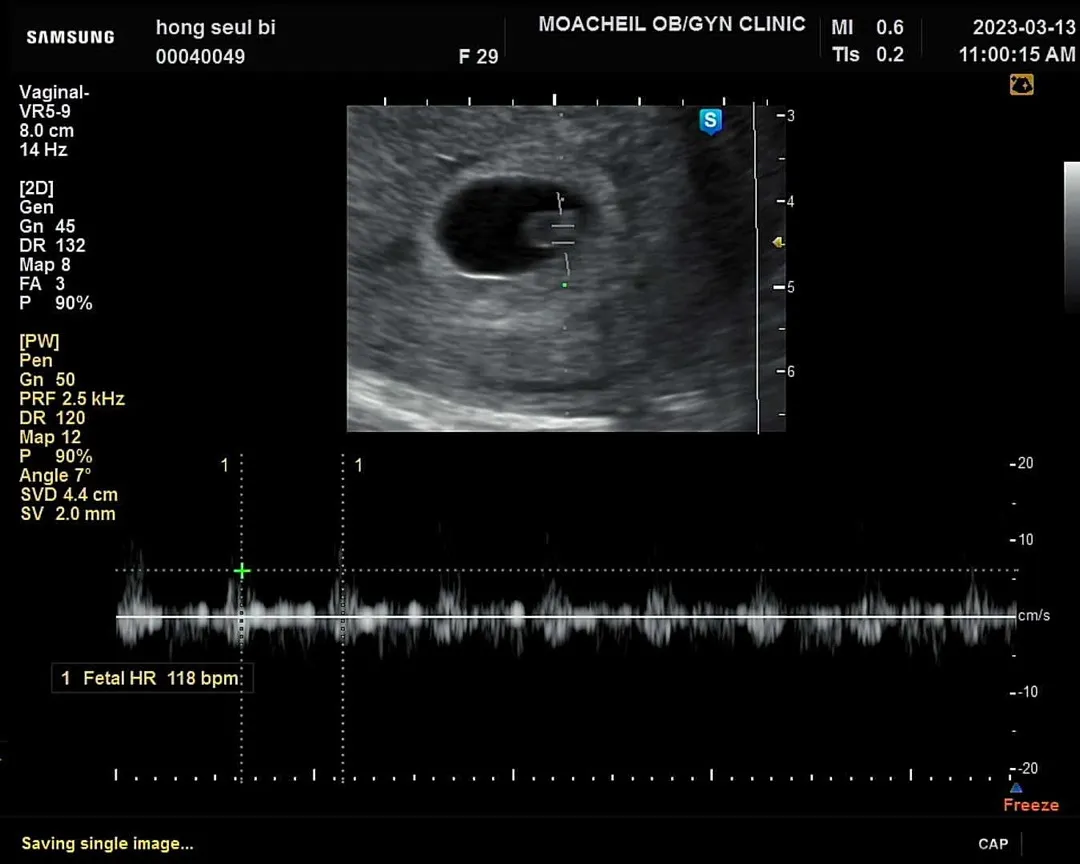Click the PRF 2.5 kHz parameter
The height and width of the screenshot is (864, 1080).
click(x=72, y=399)
